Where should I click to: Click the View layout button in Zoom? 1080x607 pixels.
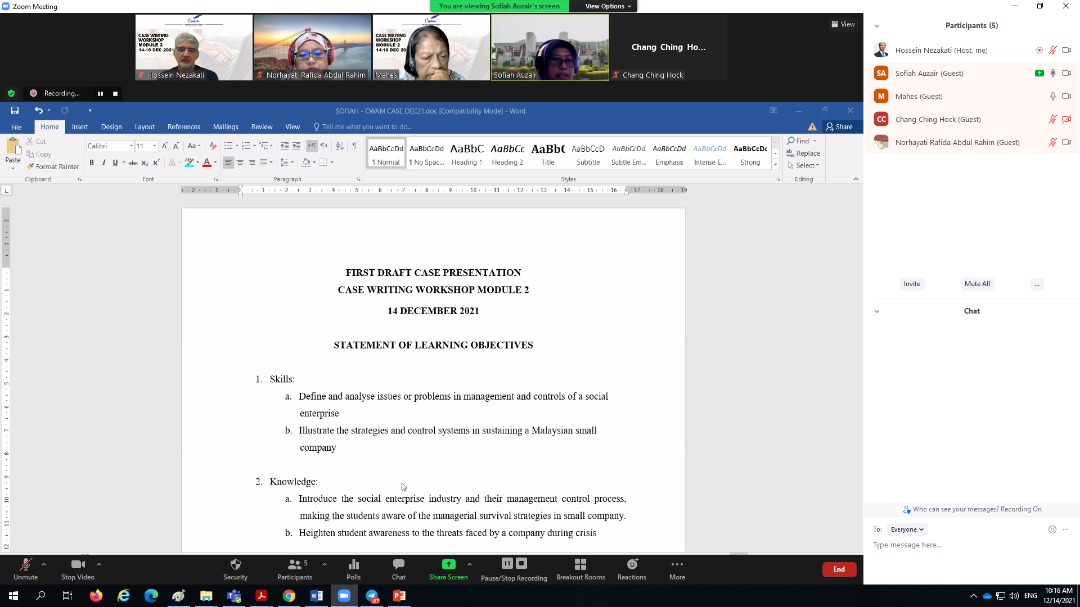843,24
